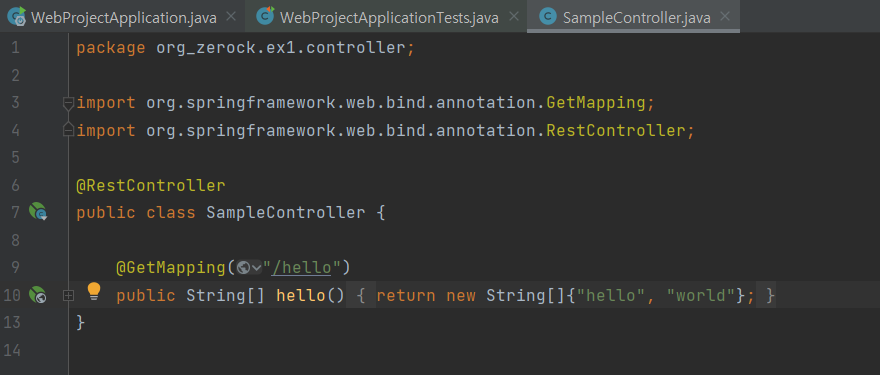
Task: Open the URL globe dropdown in @GetMapping
Action: tap(250, 268)
